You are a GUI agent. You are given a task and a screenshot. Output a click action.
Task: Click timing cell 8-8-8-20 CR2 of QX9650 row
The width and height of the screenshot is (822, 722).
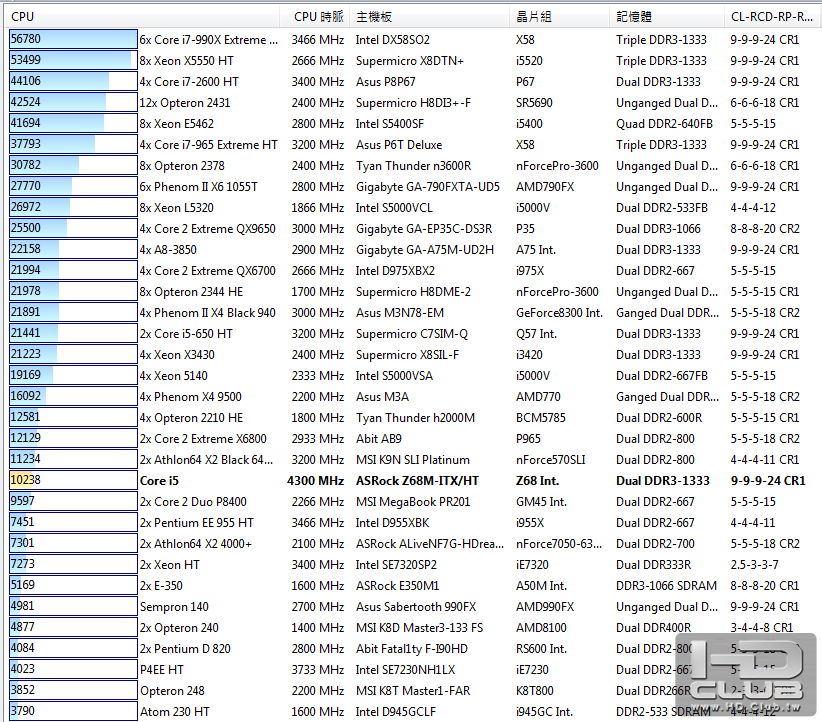[765, 229]
